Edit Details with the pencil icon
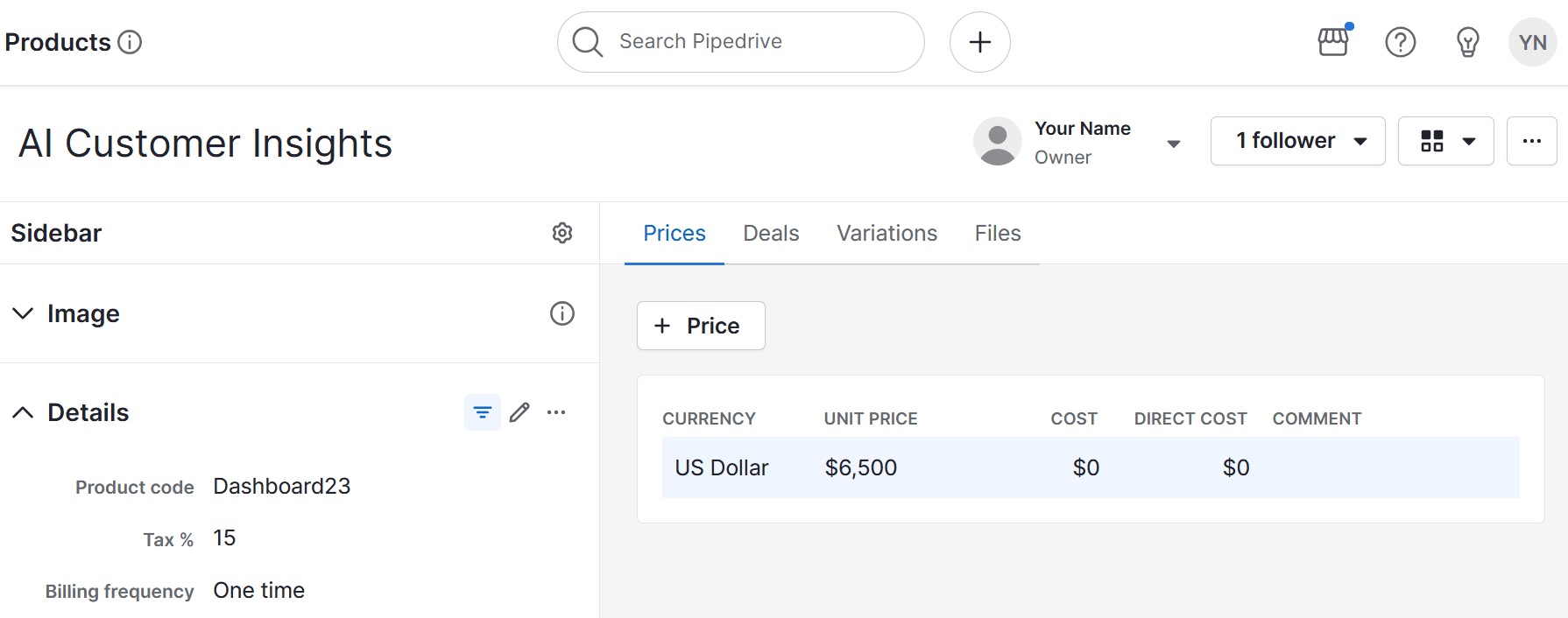The image size is (1568, 618). [x=519, y=412]
